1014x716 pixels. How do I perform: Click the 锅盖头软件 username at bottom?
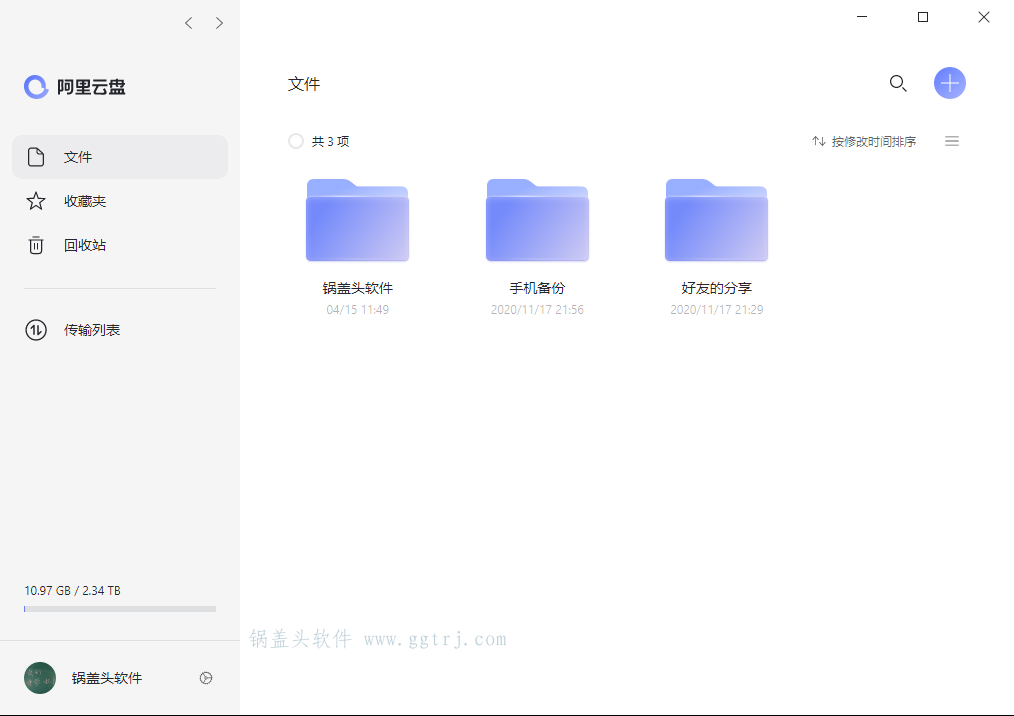pos(107,678)
